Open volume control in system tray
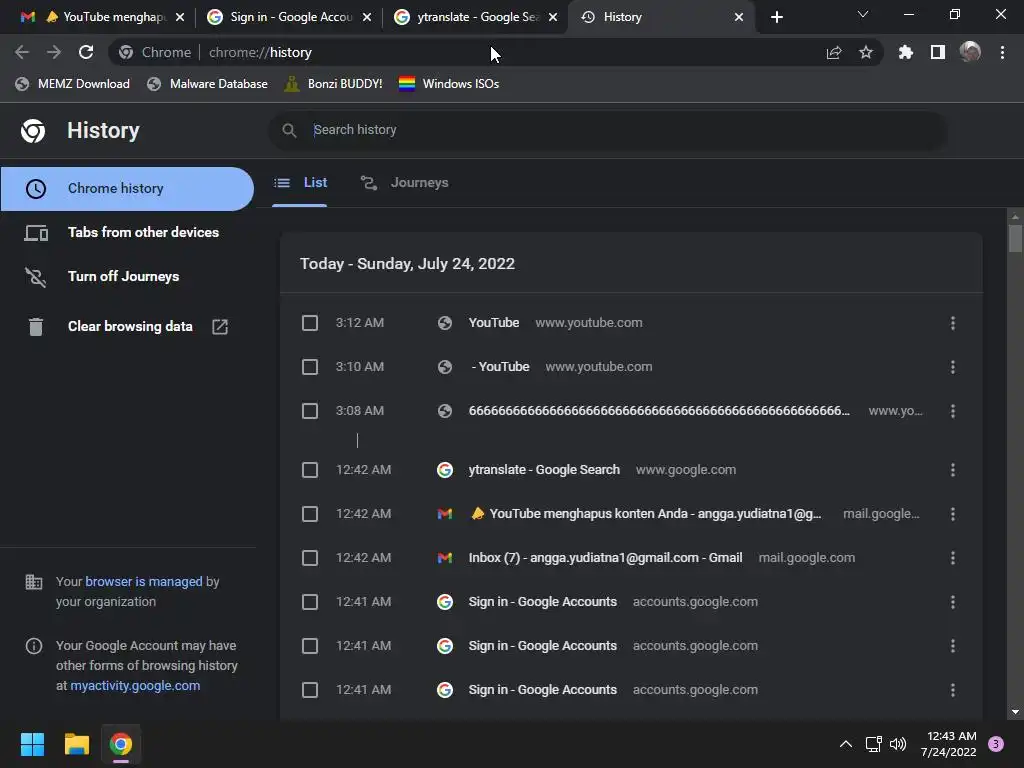The image size is (1024, 768). 898,744
